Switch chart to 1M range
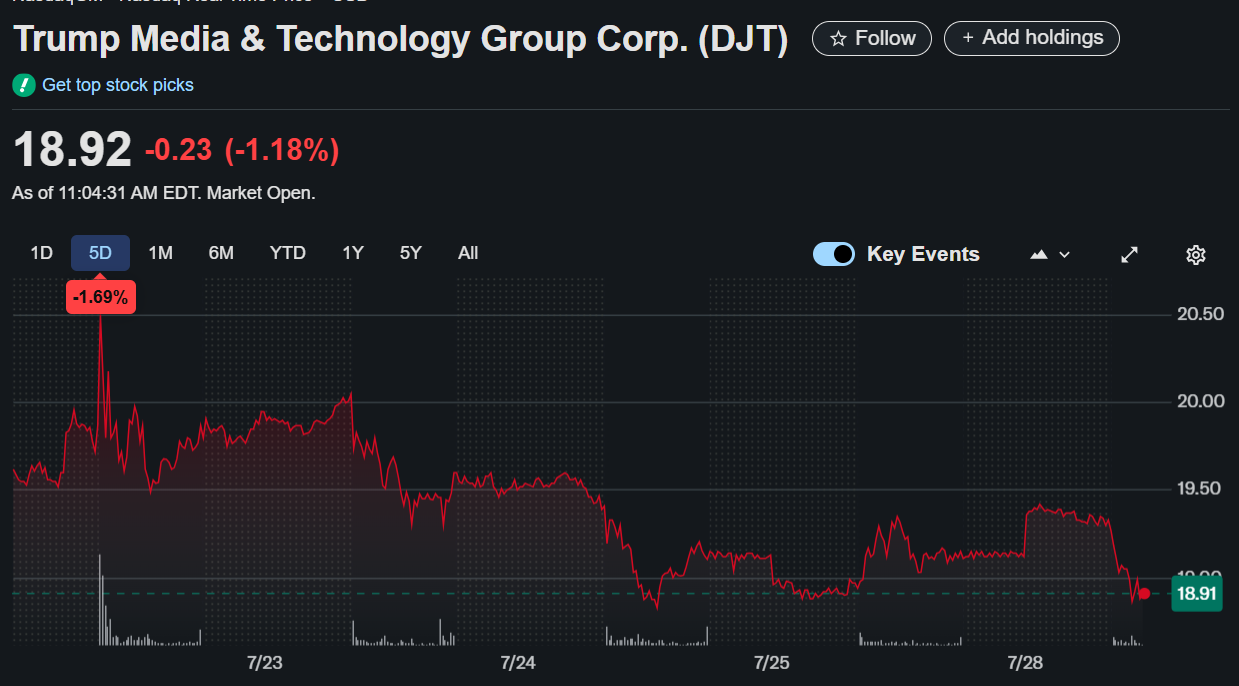This screenshot has height=686, width=1239. (x=160, y=253)
